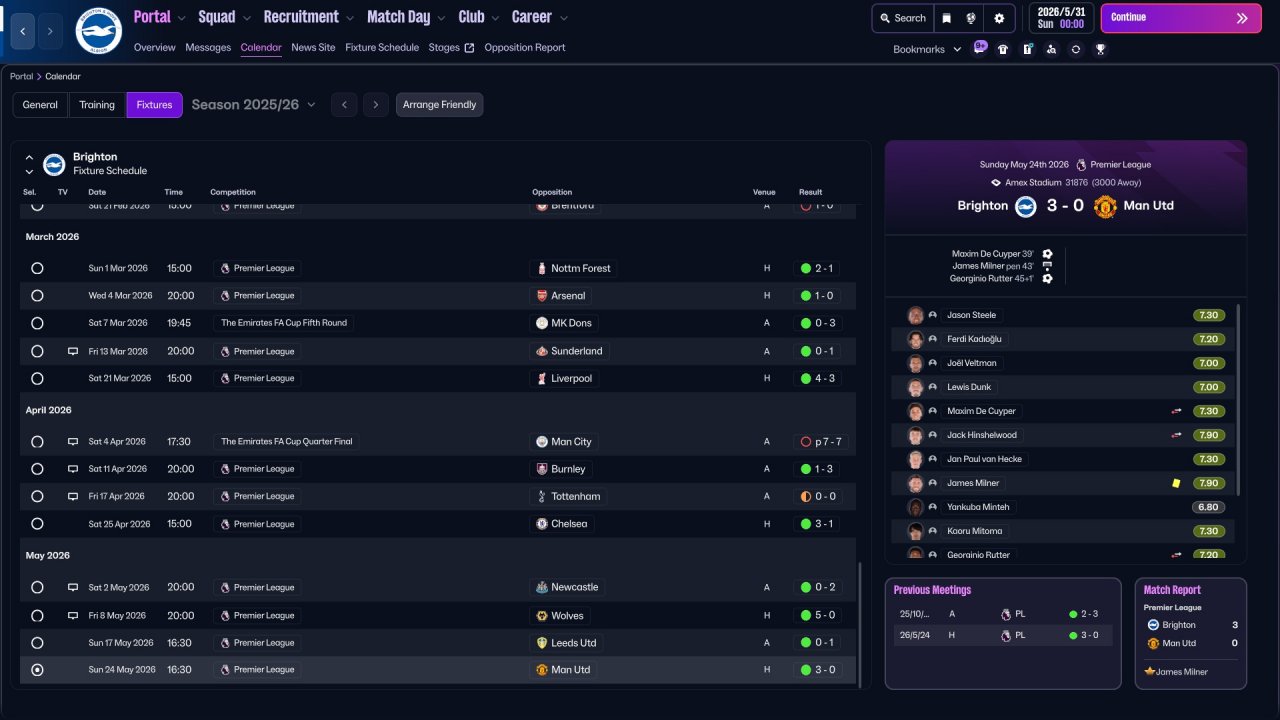Screen dimensions: 1280x720
Task: Select the Chelsea fixture radio button
Action: click(x=37, y=524)
